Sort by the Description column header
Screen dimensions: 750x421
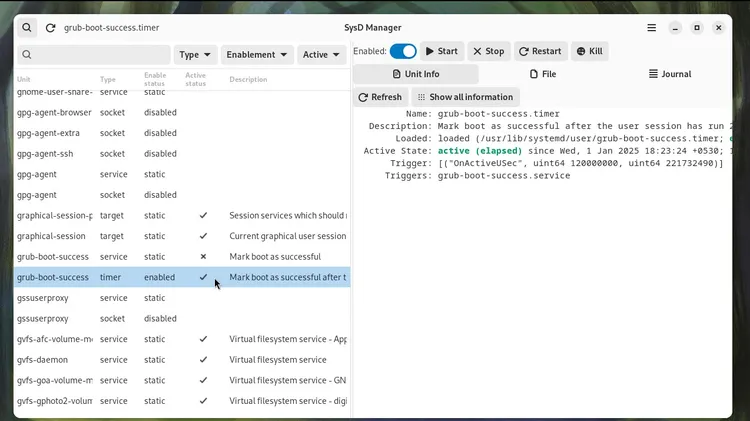(x=248, y=79)
